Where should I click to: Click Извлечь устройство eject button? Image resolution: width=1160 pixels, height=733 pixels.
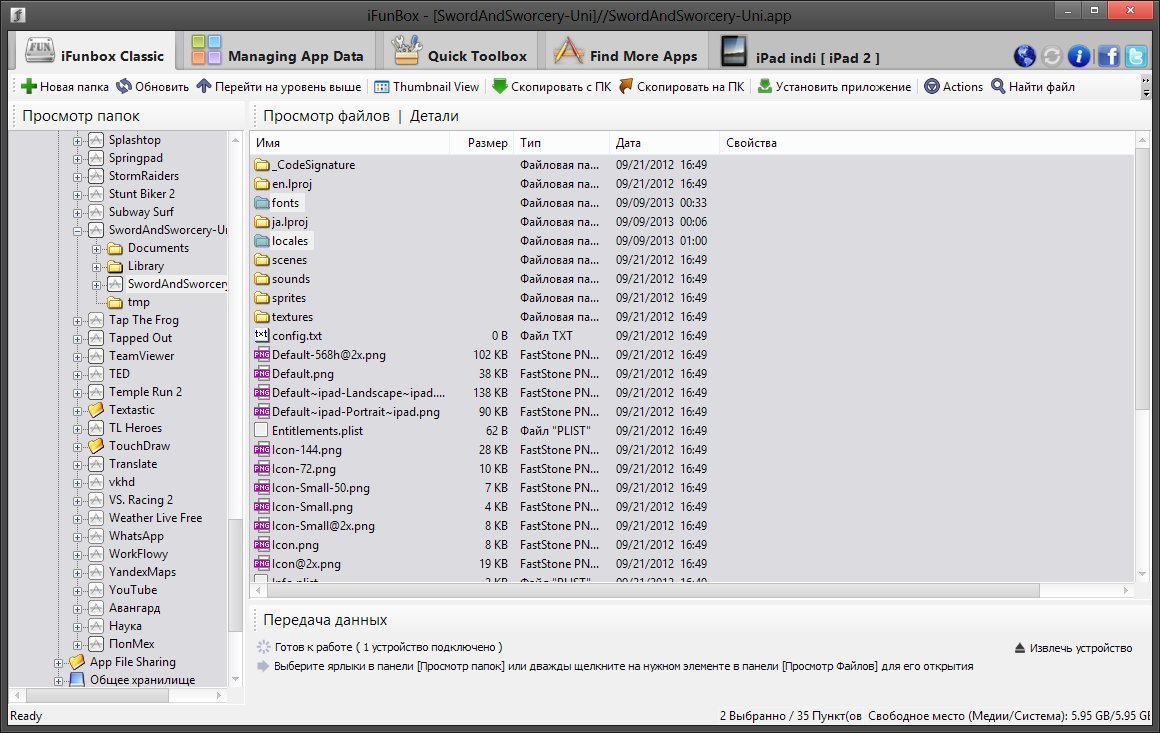point(1073,648)
